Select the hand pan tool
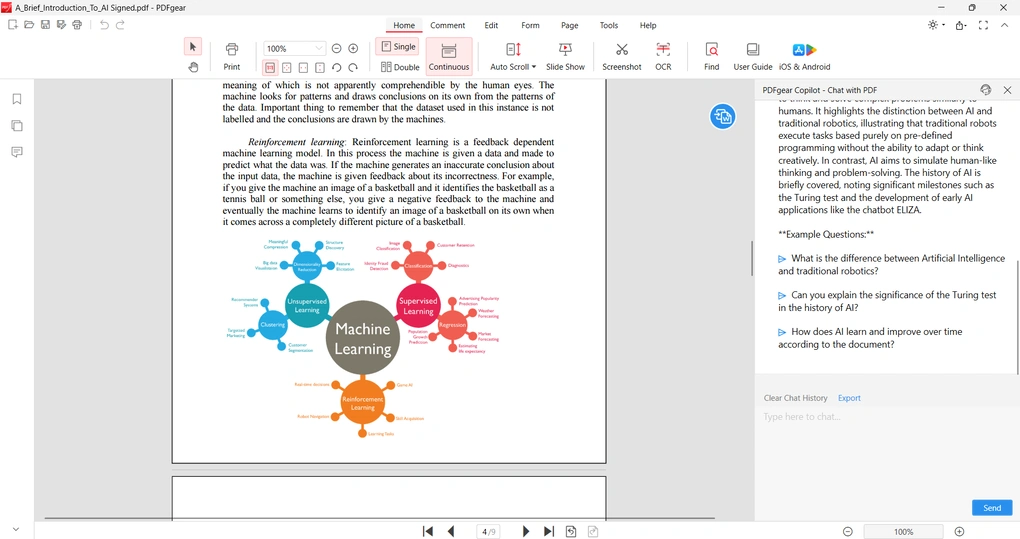 point(193,67)
